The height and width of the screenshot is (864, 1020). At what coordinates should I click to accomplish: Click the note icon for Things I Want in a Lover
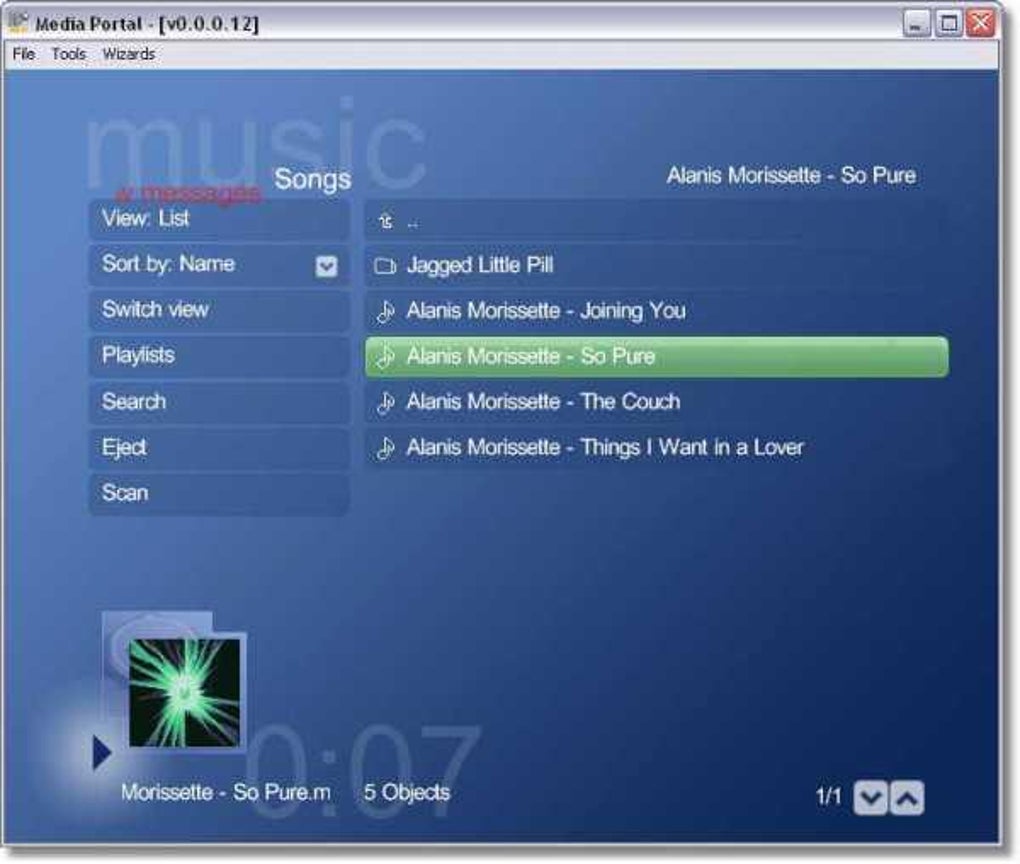(x=385, y=448)
